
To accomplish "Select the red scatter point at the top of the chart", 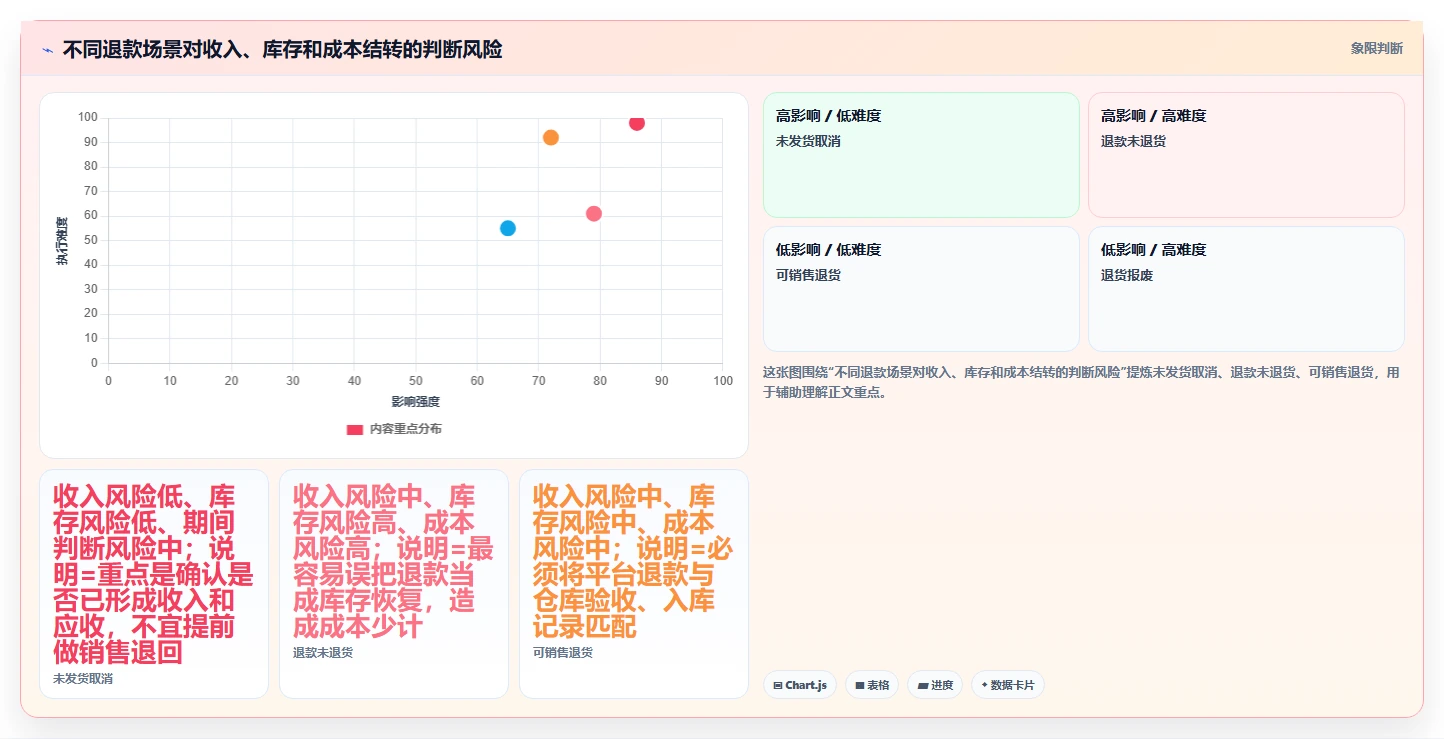I will [637, 123].
